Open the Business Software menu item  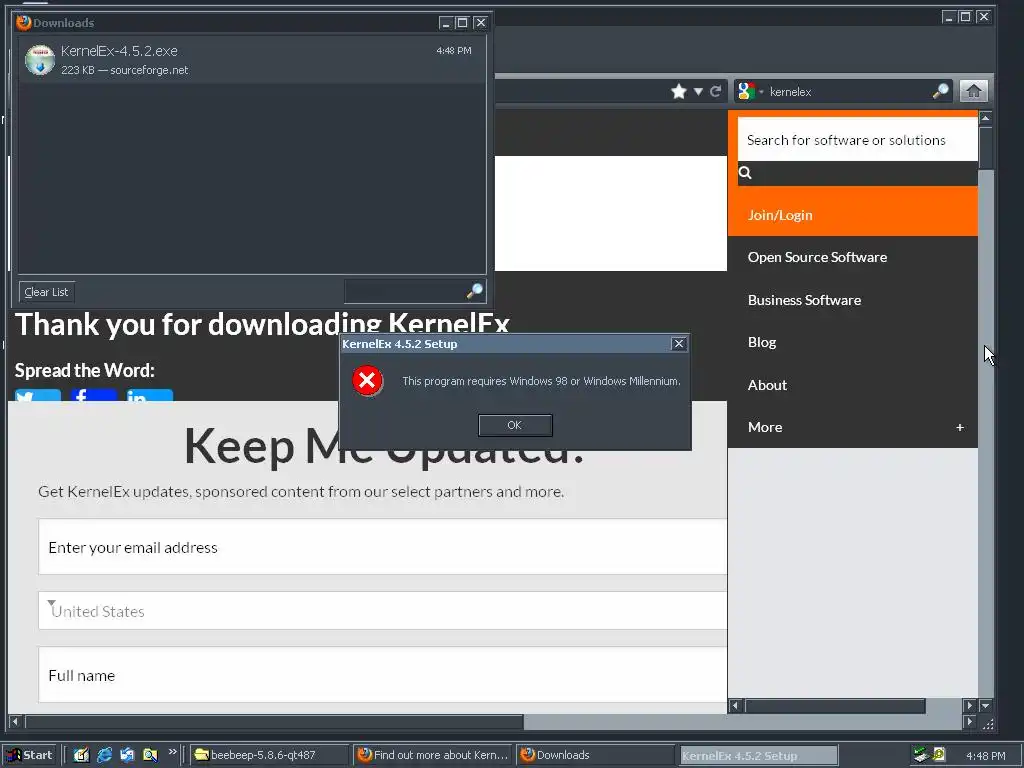(x=804, y=300)
